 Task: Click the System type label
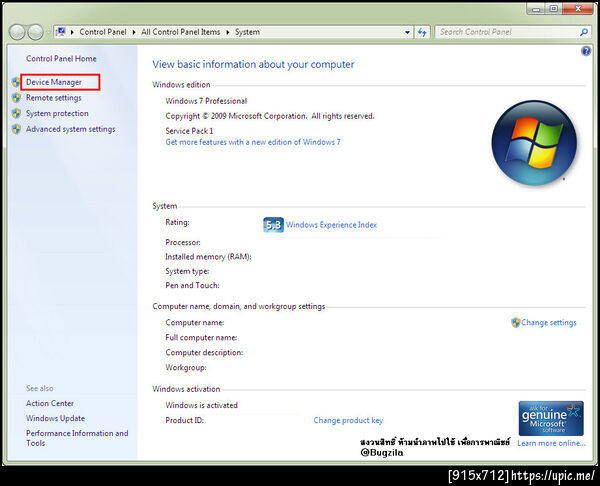click(x=187, y=271)
